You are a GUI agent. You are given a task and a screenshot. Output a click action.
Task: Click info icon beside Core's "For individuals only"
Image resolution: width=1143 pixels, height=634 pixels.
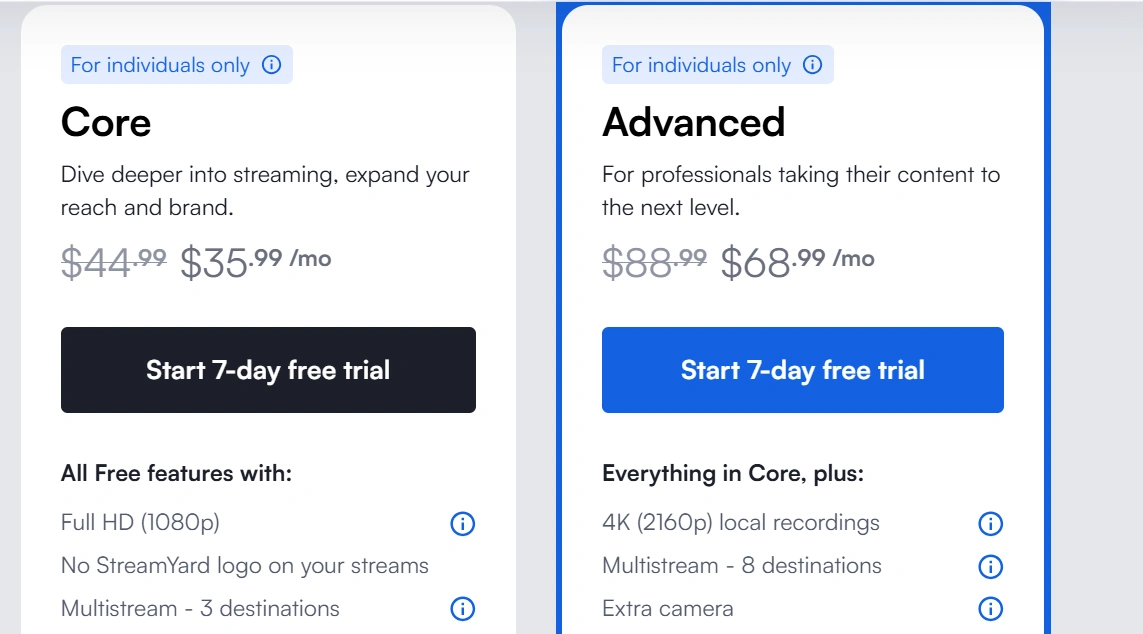[271, 65]
